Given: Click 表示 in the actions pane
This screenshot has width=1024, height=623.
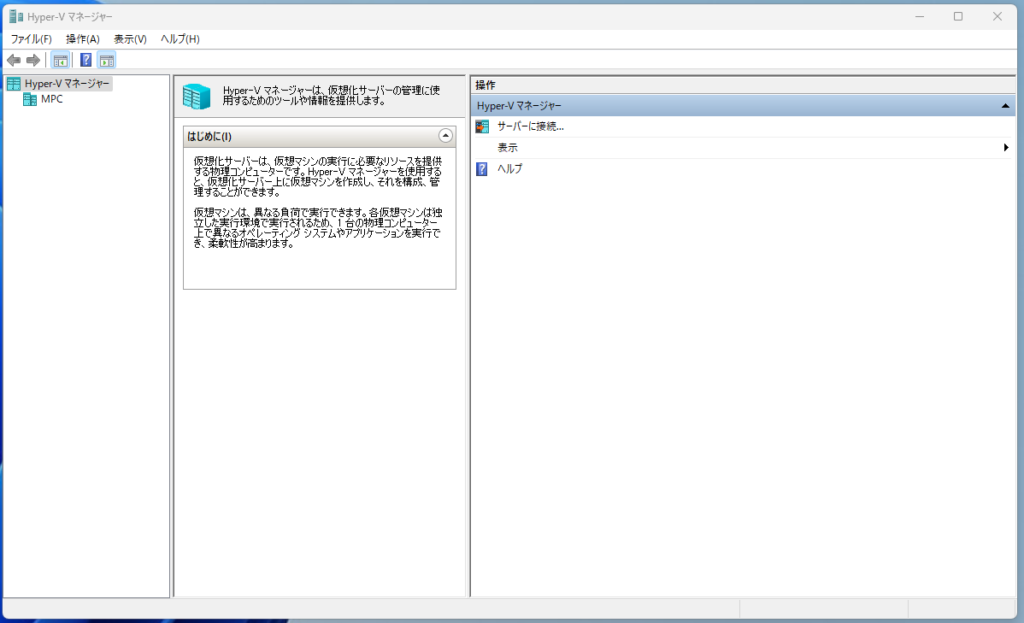Looking at the screenshot, I should point(507,148).
